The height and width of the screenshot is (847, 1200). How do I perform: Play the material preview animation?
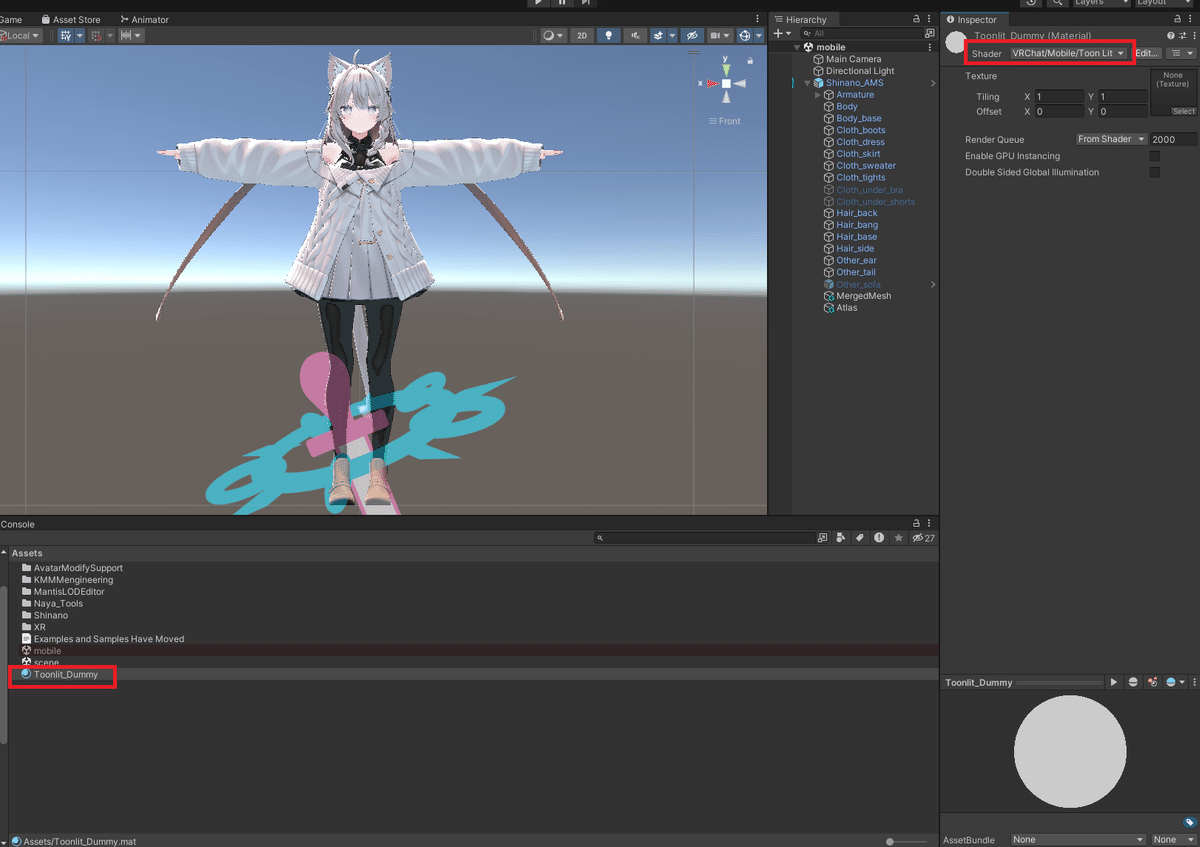[x=1114, y=682]
